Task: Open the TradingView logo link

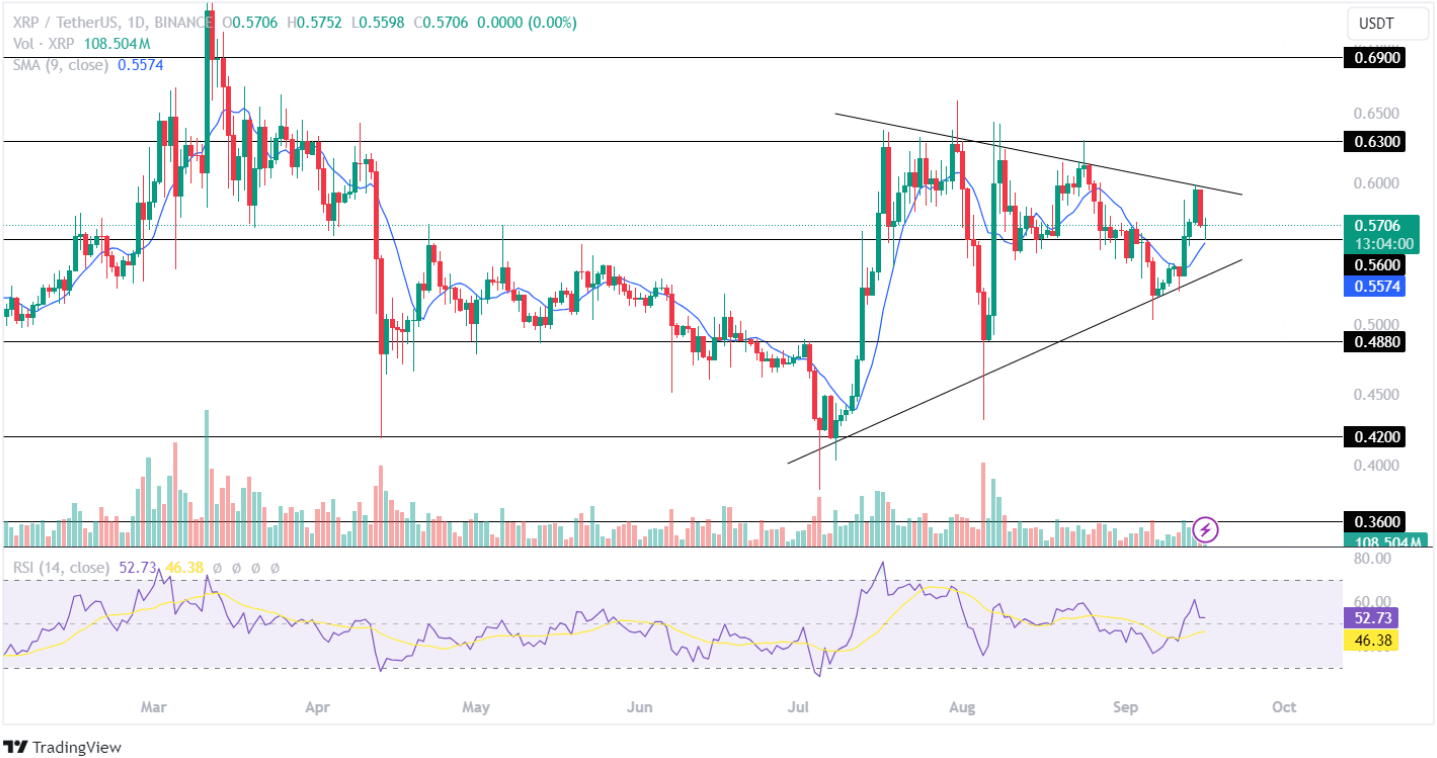Action: pos(62,747)
